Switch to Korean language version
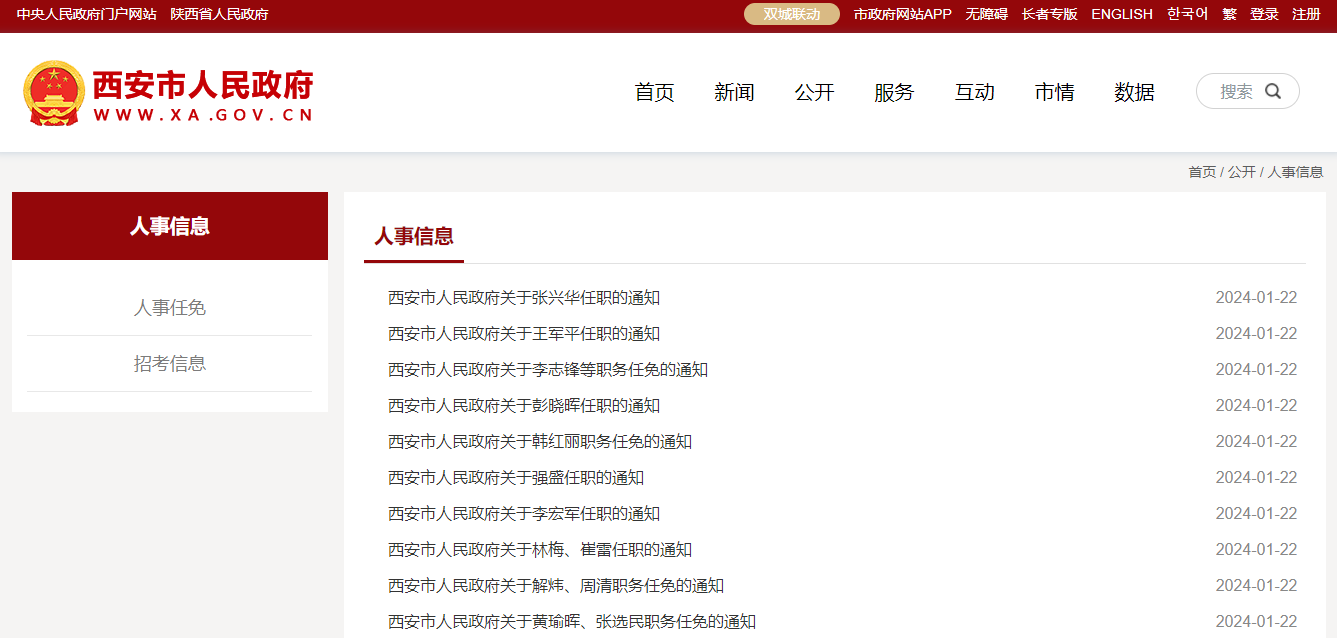Screen dimensions: 1337x638 [1187, 14]
